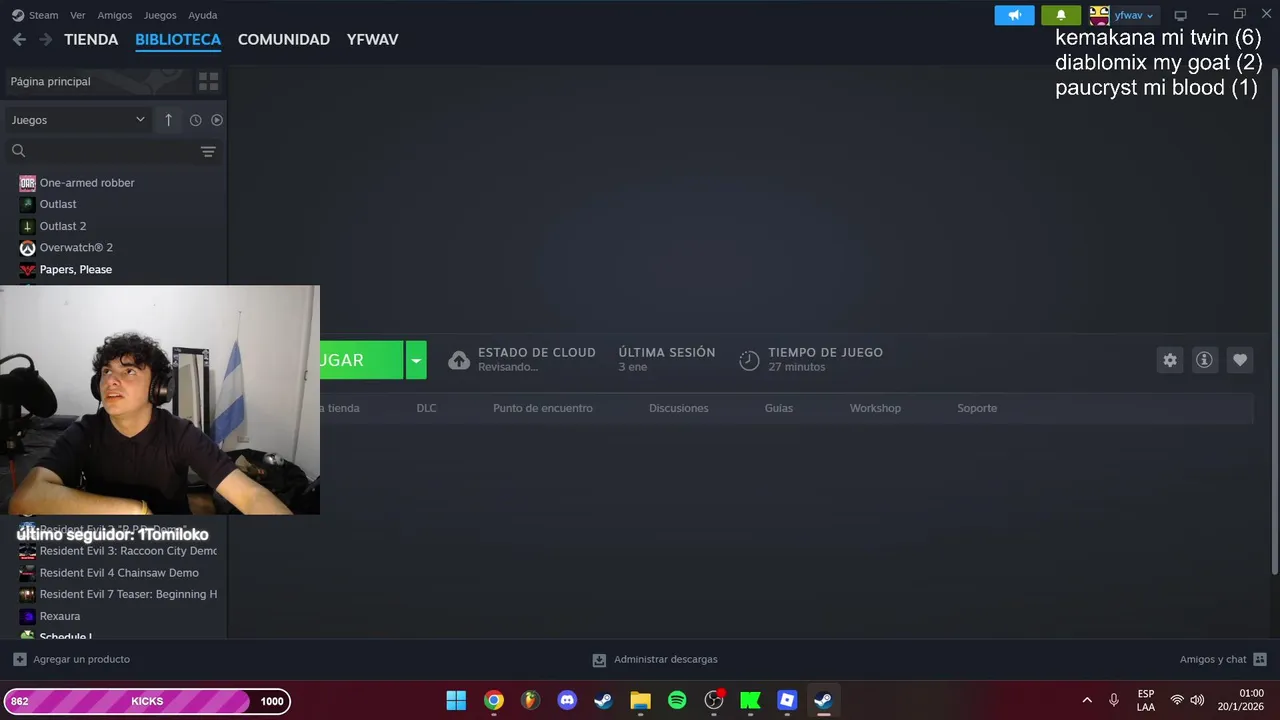
Task: Open the DLC tab
Action: point(426,408)
